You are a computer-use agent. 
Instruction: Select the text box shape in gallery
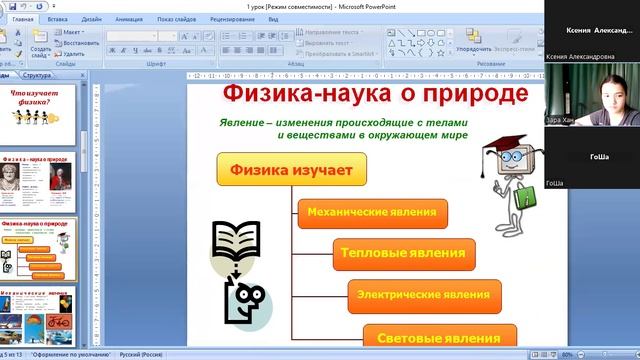(391, 33)
